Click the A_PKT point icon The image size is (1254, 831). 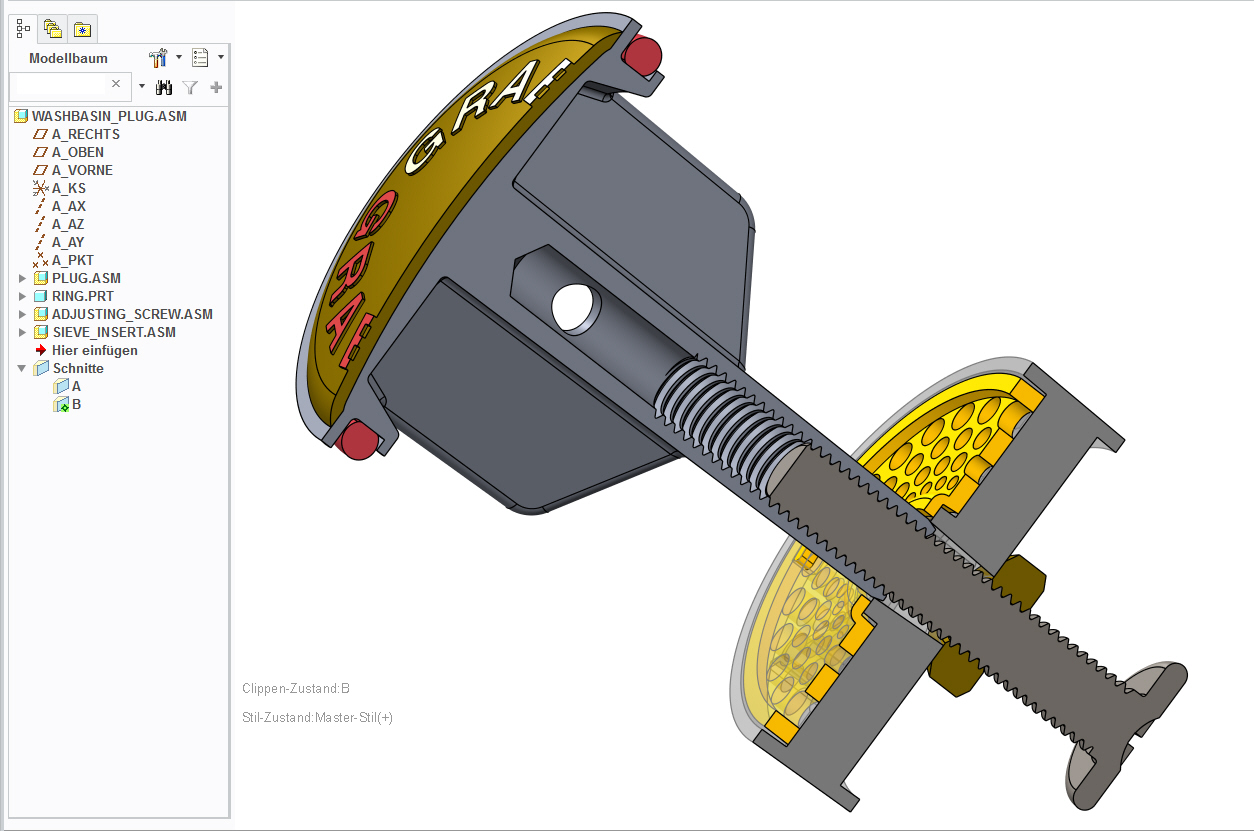click(x=41, y=260)
